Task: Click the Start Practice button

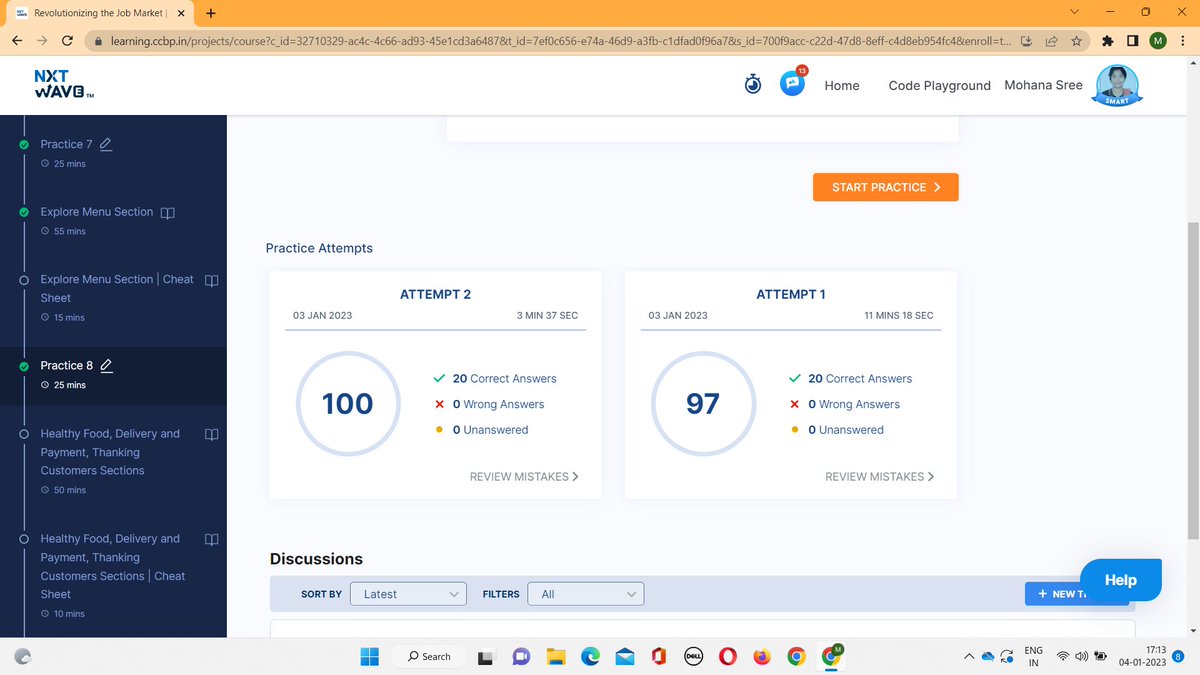Action: tap(886, 187)
